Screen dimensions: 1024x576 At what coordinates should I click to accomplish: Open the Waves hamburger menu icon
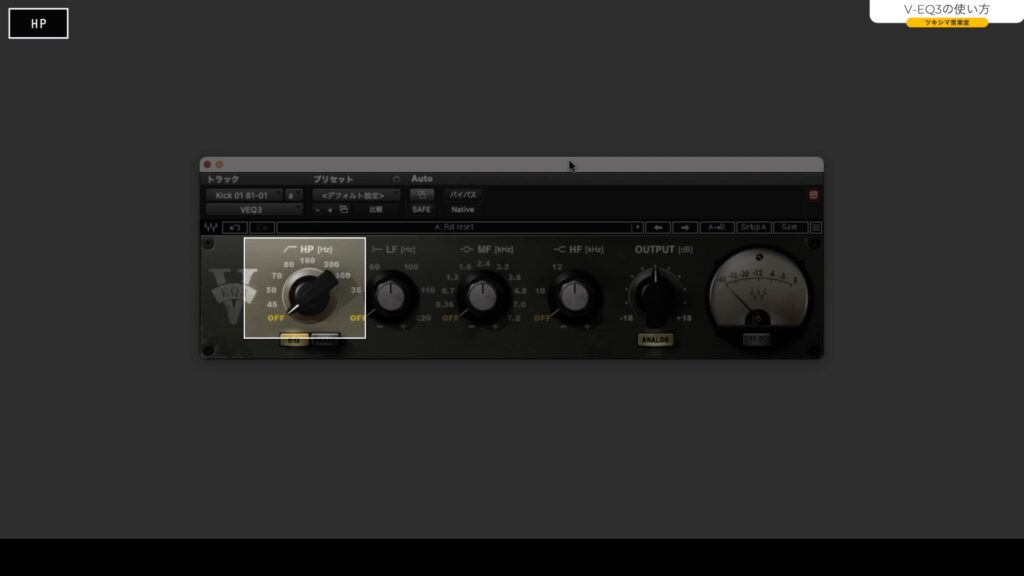tap(816, 227)
